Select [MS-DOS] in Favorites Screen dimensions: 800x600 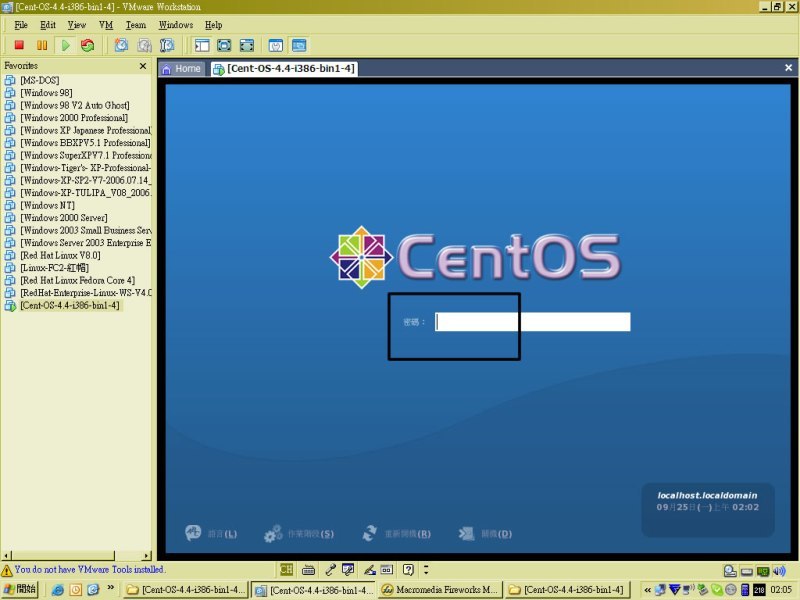pyautogui.click(x=39, y=80)
